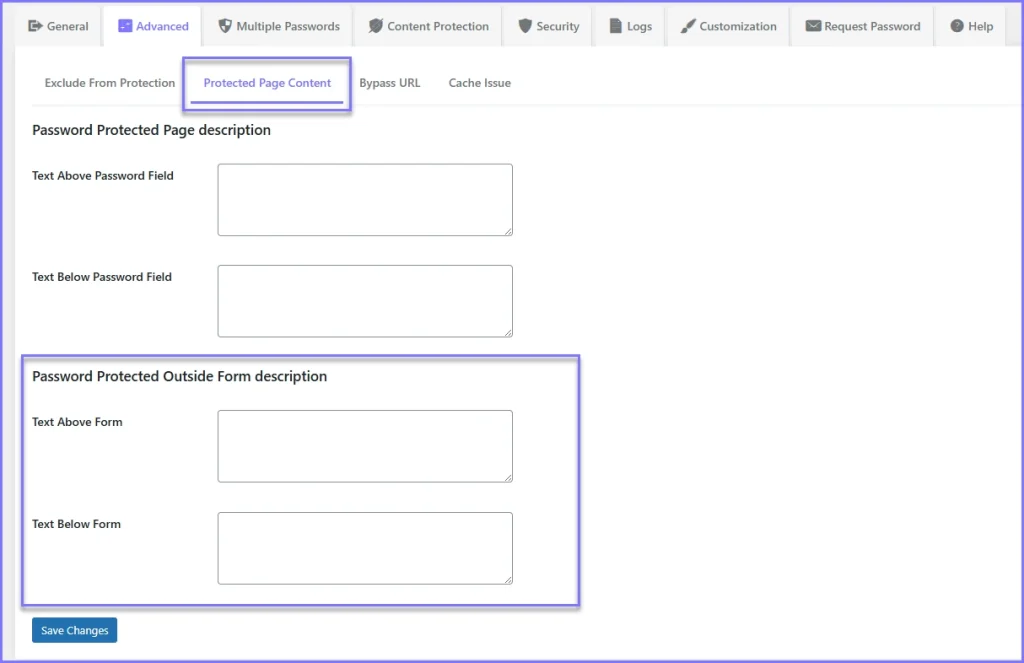Click the General tab arrow icon

point(35,26)
